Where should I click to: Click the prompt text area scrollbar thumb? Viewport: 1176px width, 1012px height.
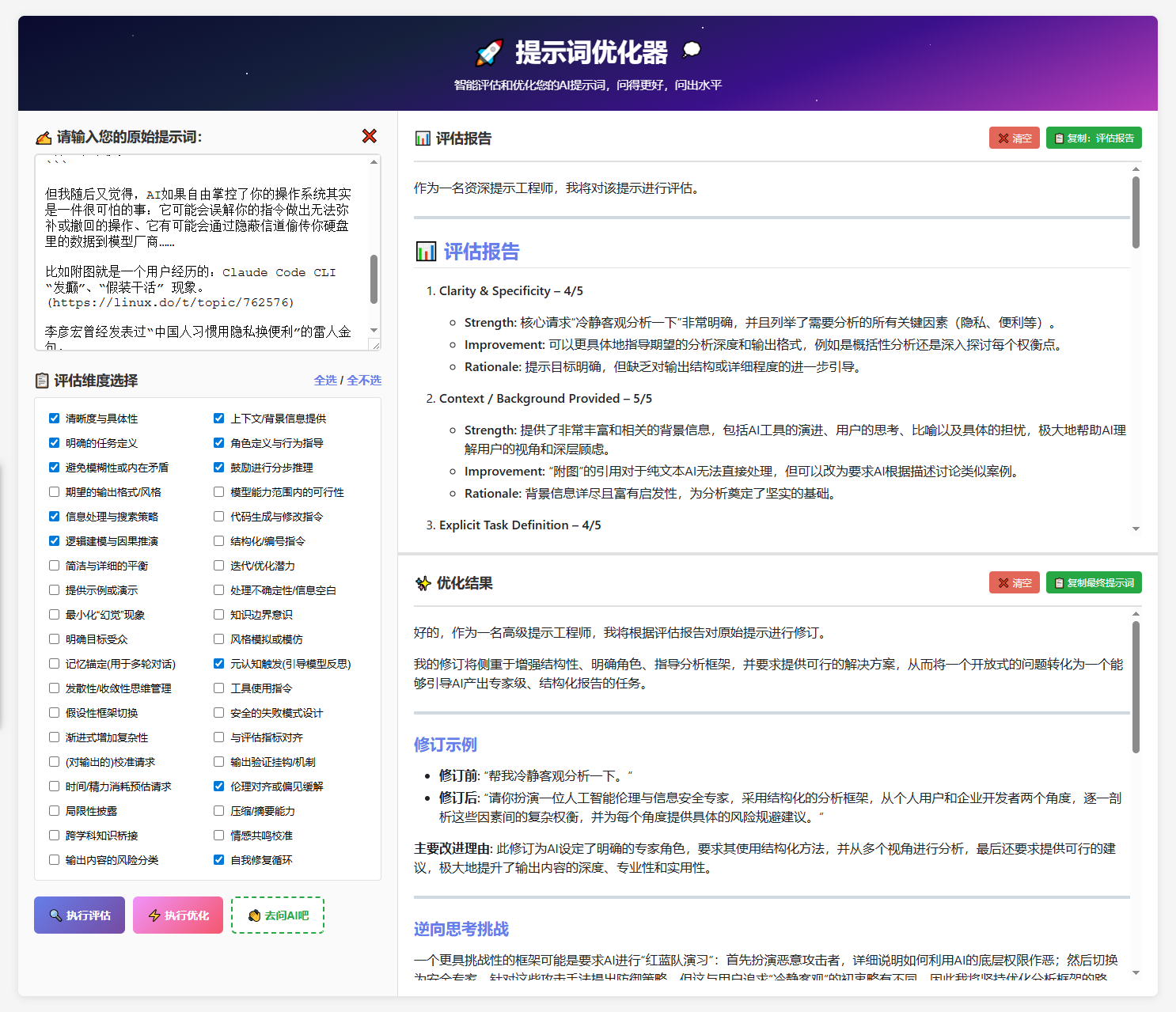374,279
